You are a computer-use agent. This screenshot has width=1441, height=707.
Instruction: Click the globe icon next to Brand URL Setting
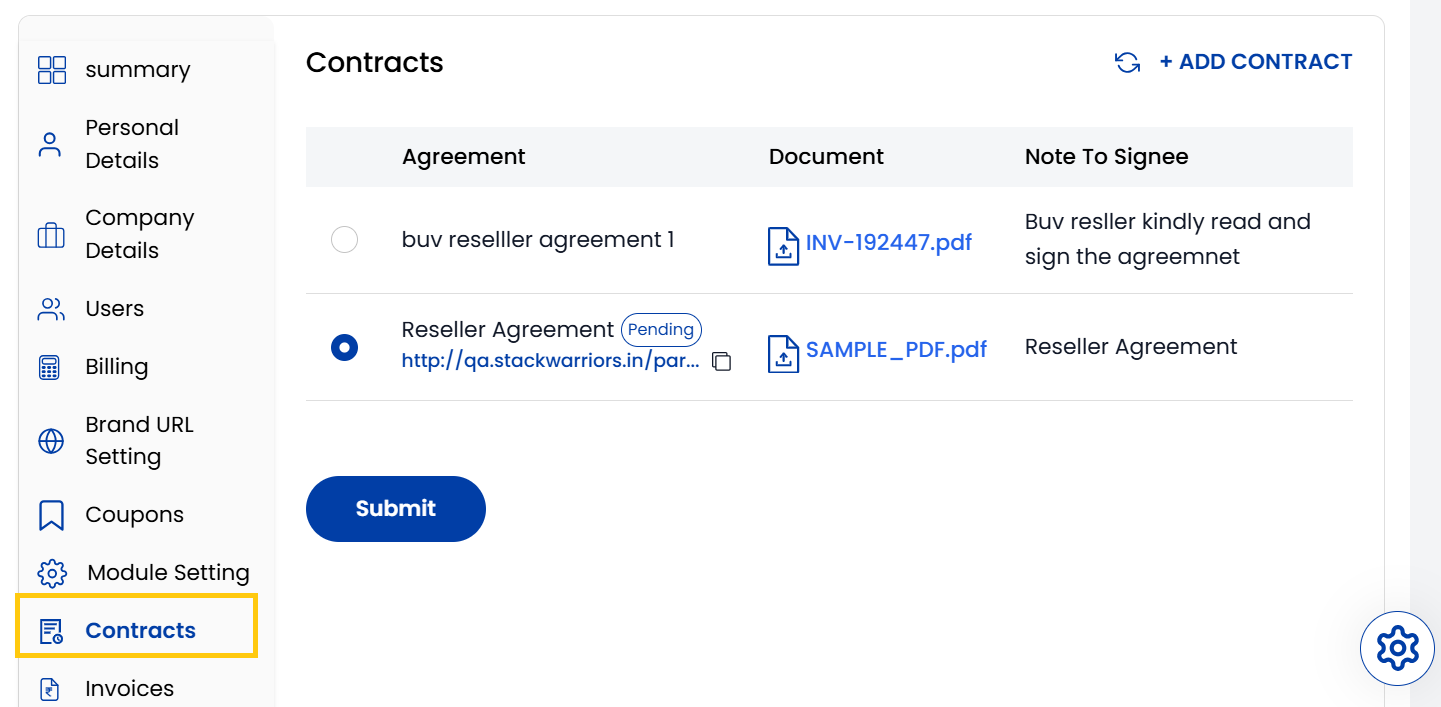51,440
